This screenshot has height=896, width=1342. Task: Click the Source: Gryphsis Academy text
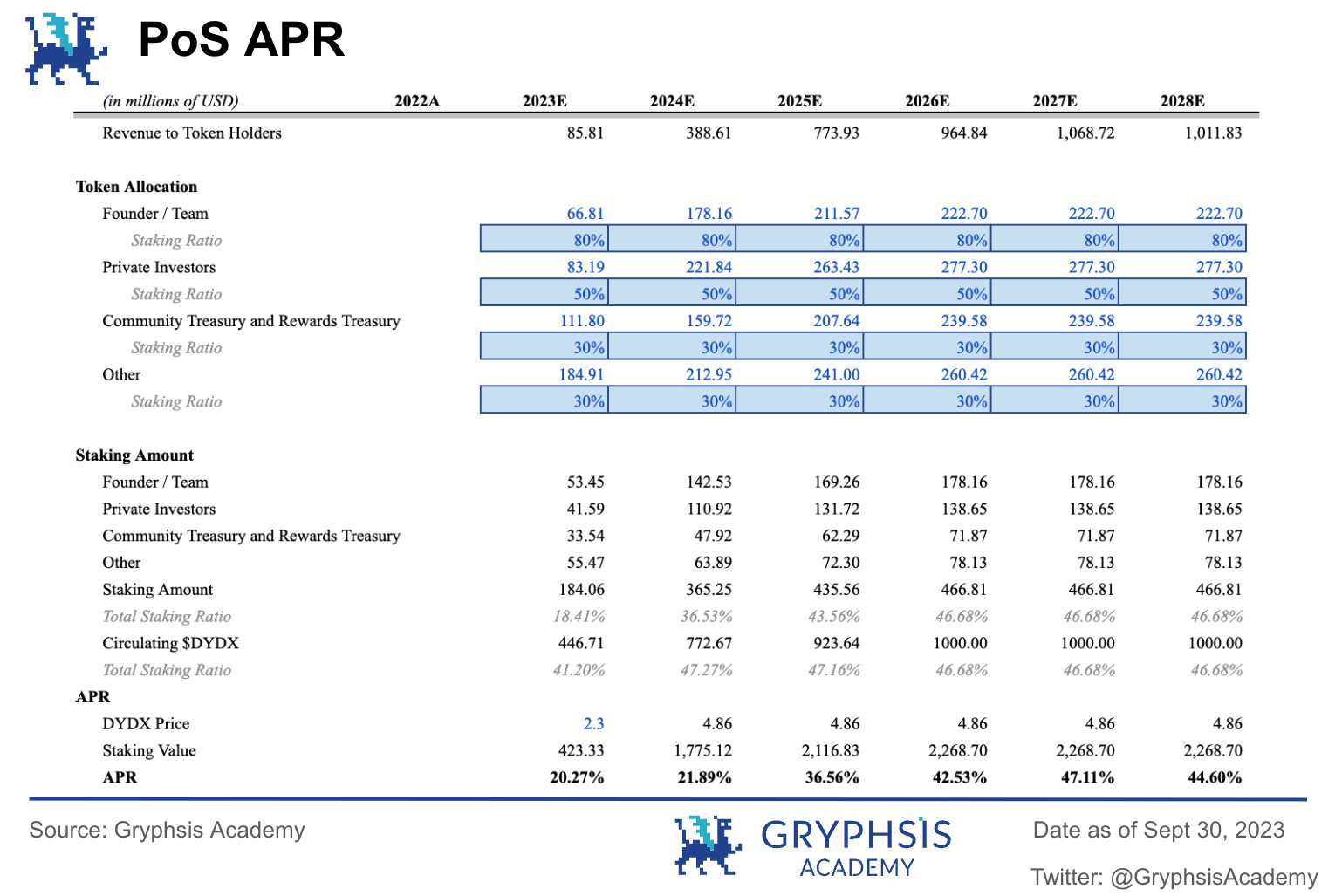point(168,830)
